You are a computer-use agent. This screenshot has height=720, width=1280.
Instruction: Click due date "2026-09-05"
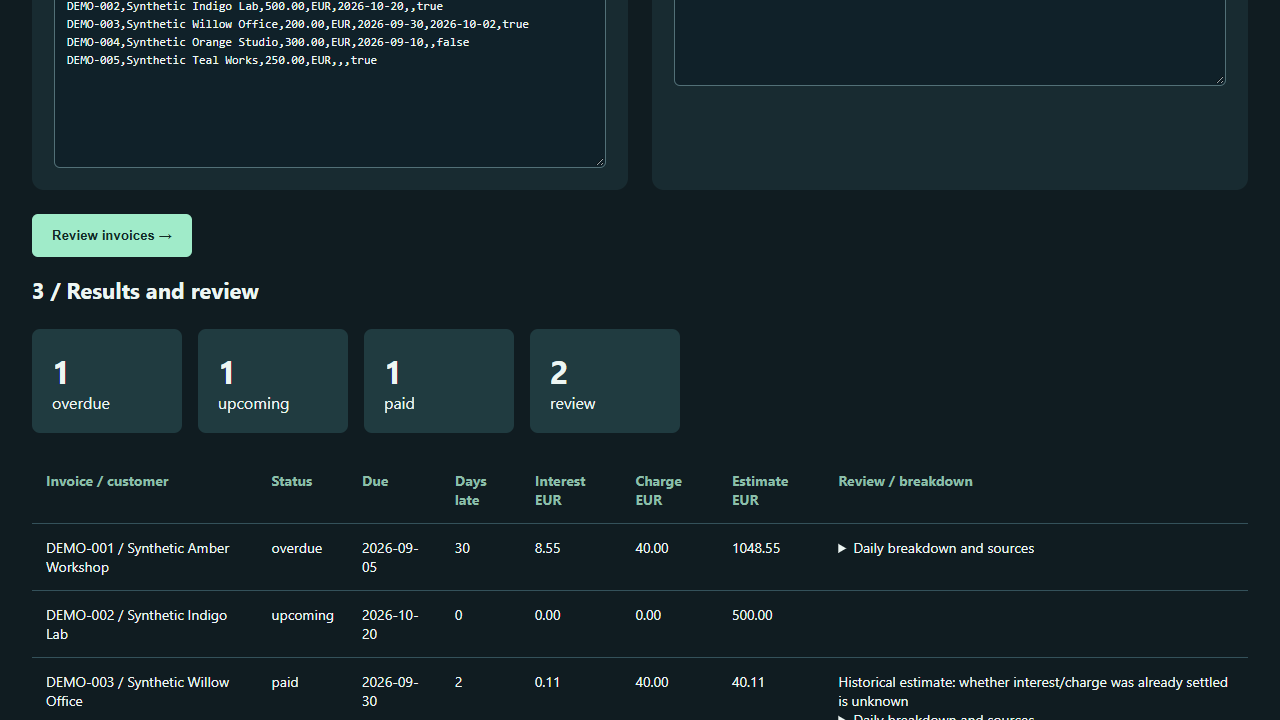pos(390,557)
